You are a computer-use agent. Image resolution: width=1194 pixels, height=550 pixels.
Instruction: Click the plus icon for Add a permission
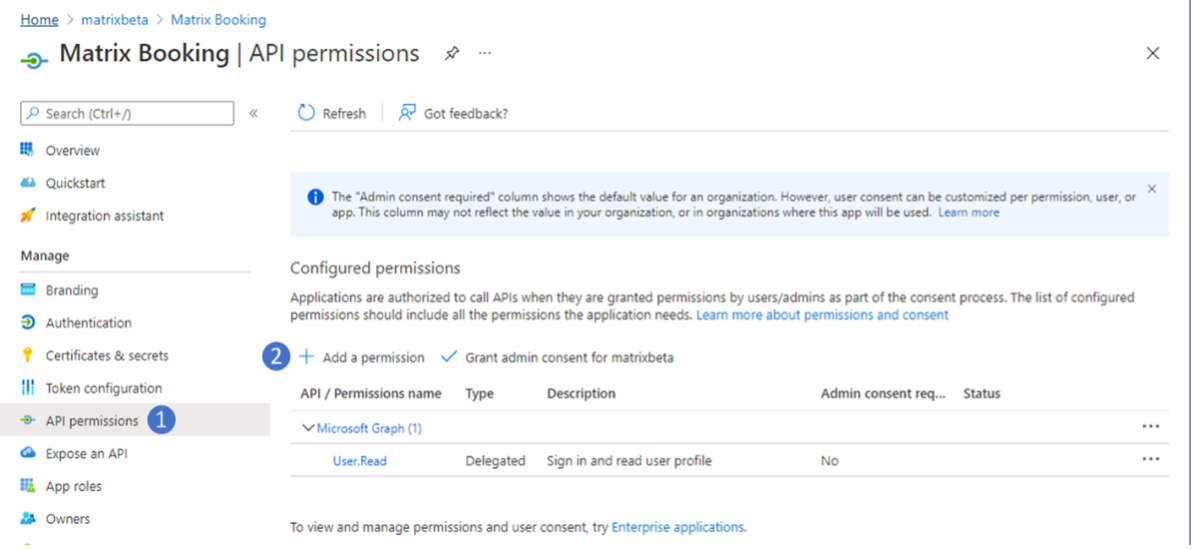[307, 357]
